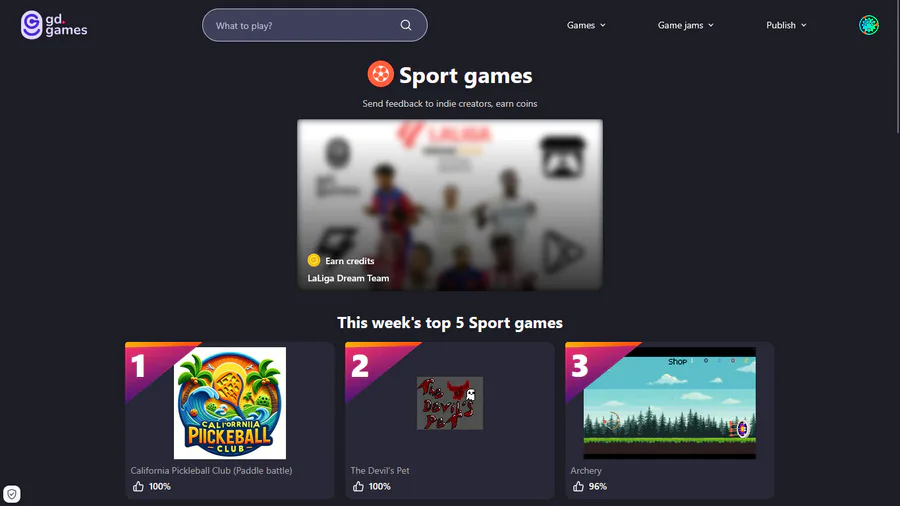The image size is (900, 506).
Task: Open the LaLiga Dream Team featured banner
Action: click(x=449, y=204)
